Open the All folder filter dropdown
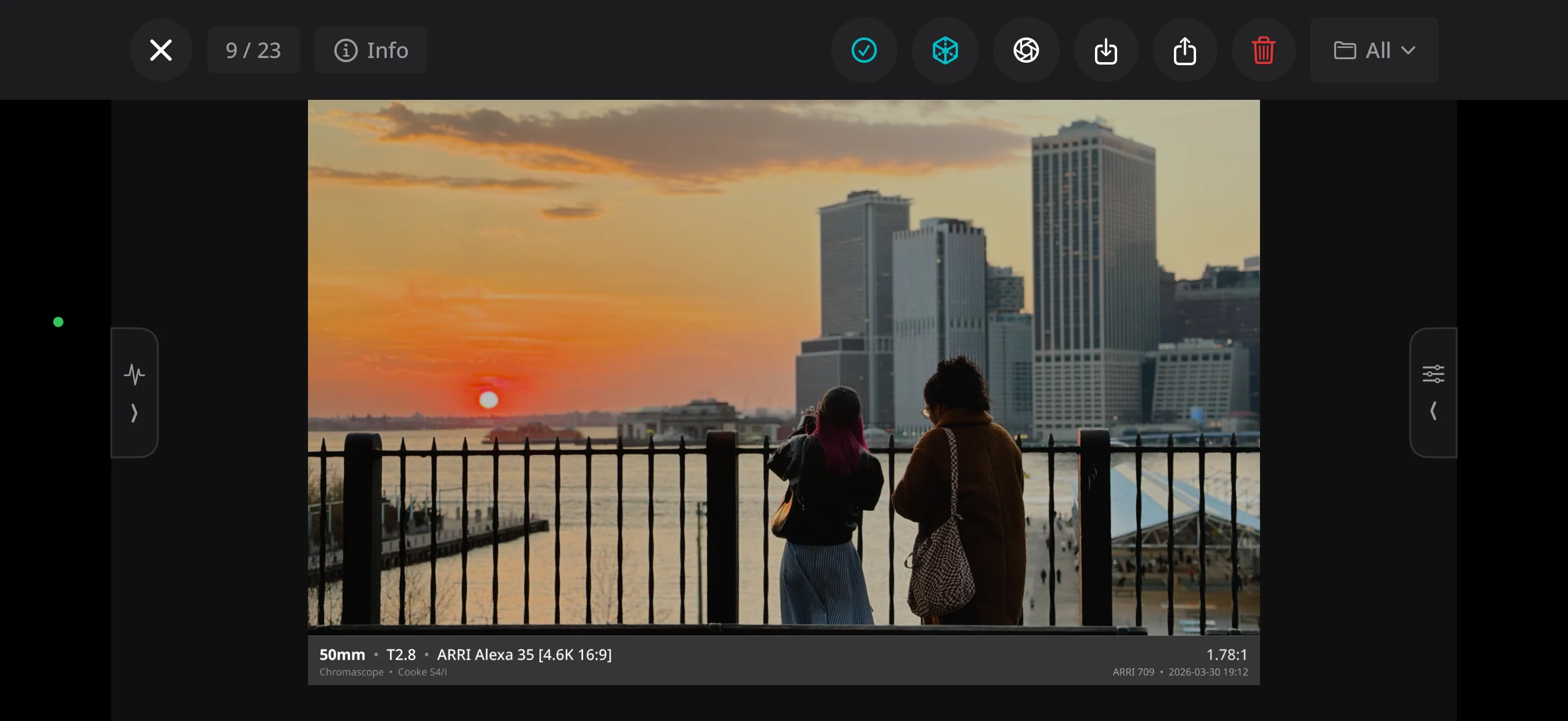Image resolution: width=1568 pixels, height=721 pixels. click(x=1374, y=50)
